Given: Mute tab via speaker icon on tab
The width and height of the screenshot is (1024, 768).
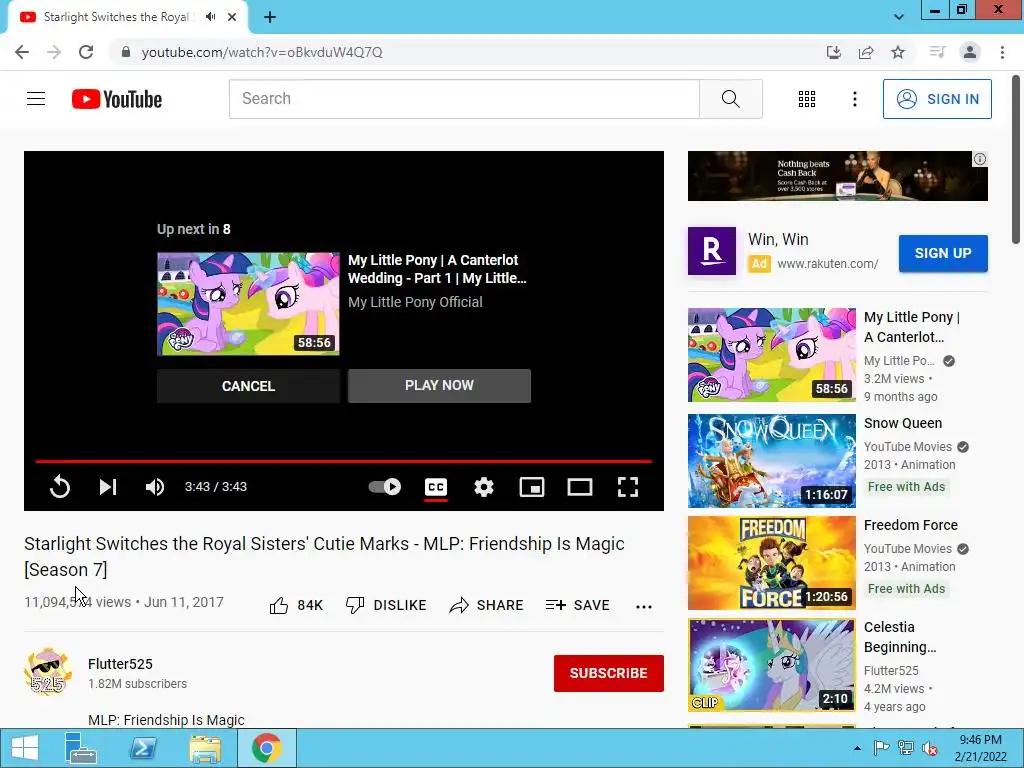Looking at the screenshot, I should tap(210, 17).
